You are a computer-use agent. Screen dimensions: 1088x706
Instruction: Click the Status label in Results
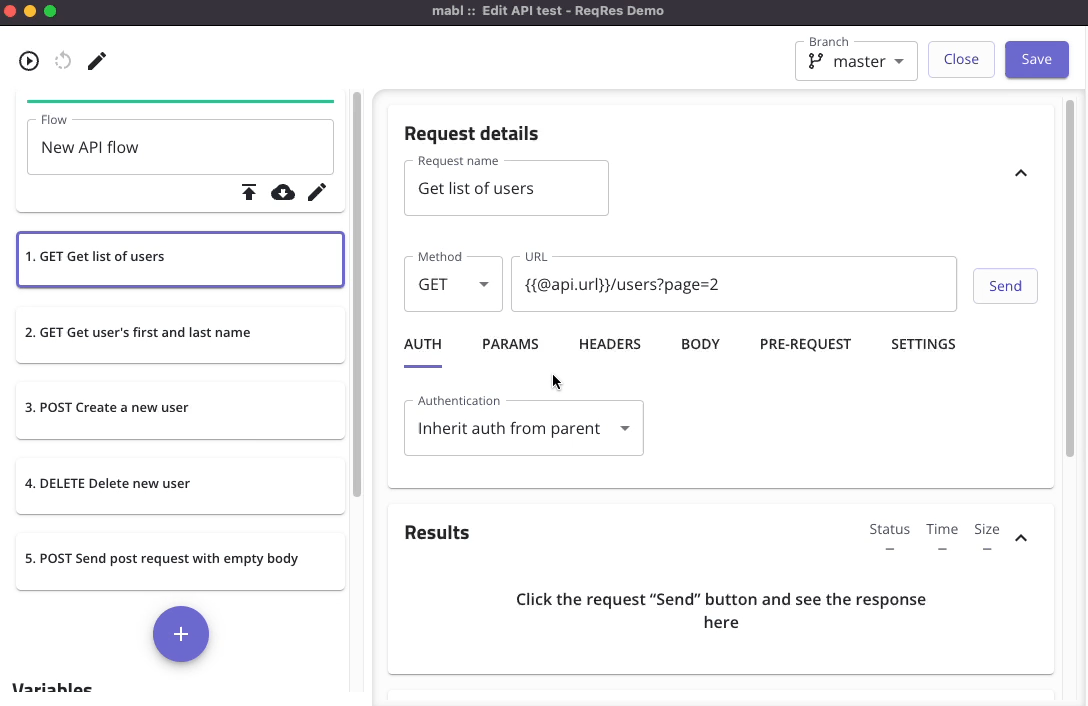click(x=890, y=529)
